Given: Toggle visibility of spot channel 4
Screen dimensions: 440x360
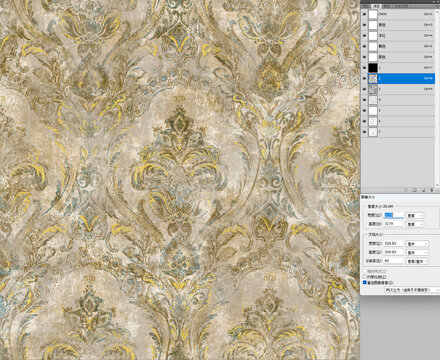Looking at the screenshot, I should (364, 100).
